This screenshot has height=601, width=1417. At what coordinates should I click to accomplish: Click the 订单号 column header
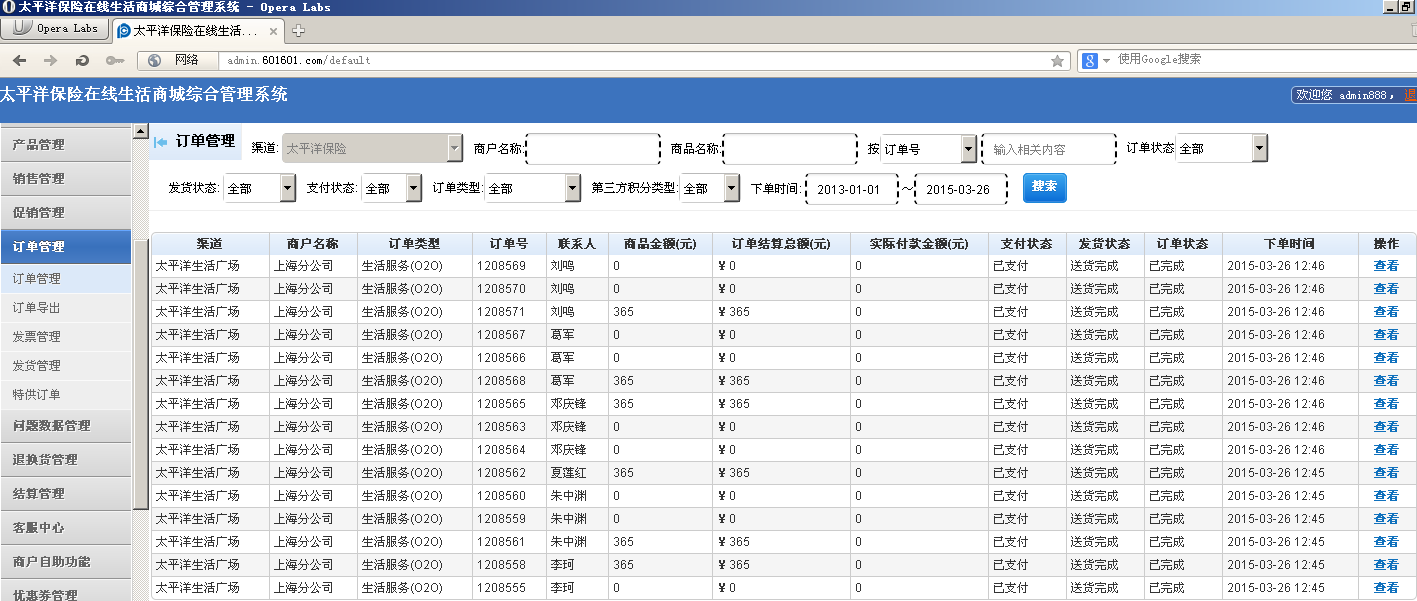(509, 243)
